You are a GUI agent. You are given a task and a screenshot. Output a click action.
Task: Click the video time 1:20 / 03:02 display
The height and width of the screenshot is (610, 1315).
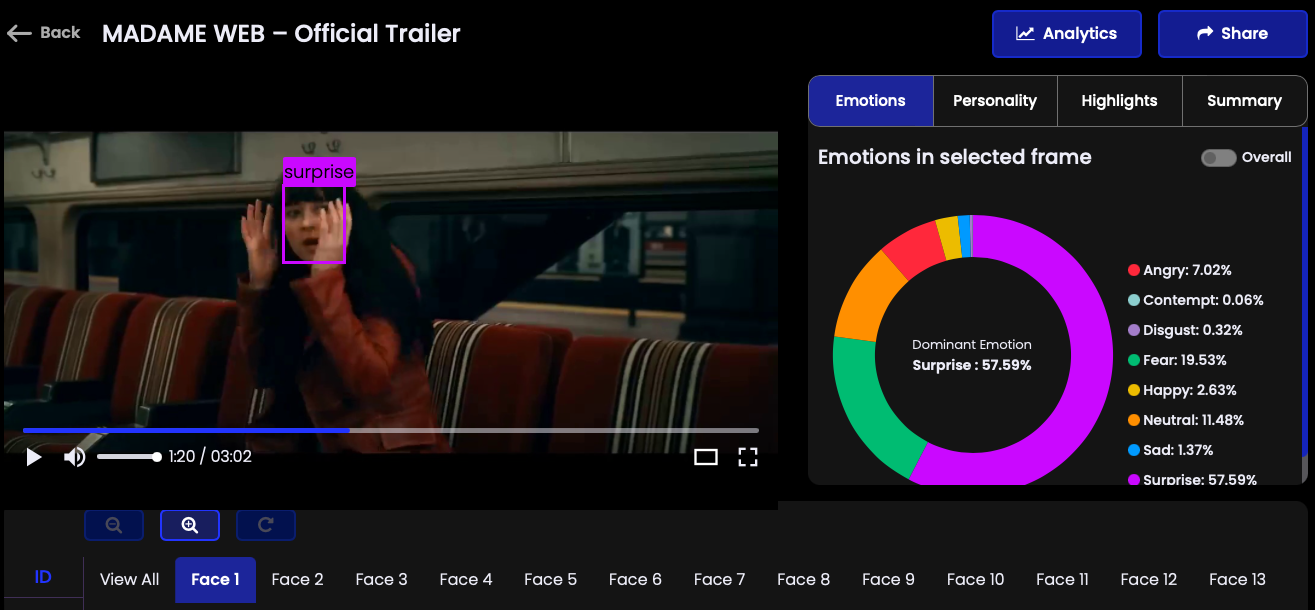[x=210, y=457]
